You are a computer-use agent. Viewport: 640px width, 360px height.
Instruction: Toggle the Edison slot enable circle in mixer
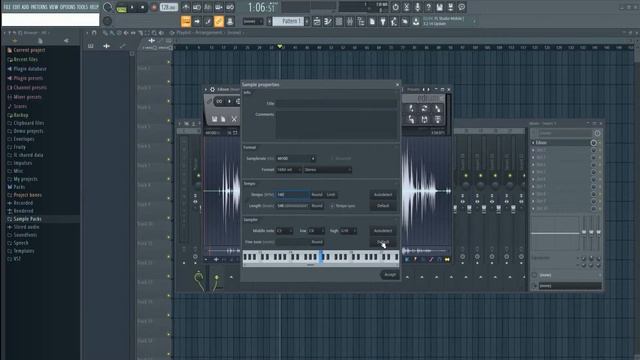pyautogui.click(x=593, y=142)
